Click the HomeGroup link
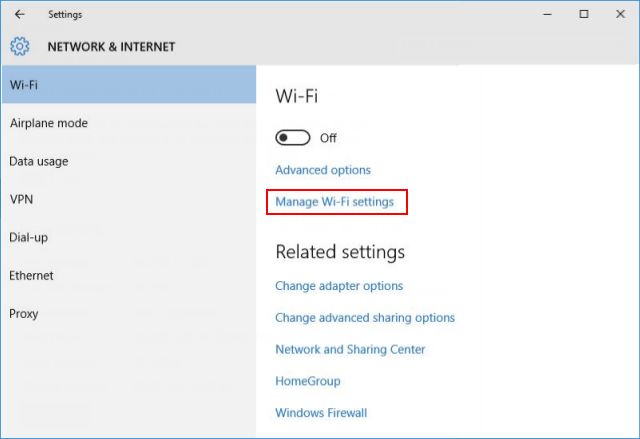The image size is (640, 439). pos(308,381)
